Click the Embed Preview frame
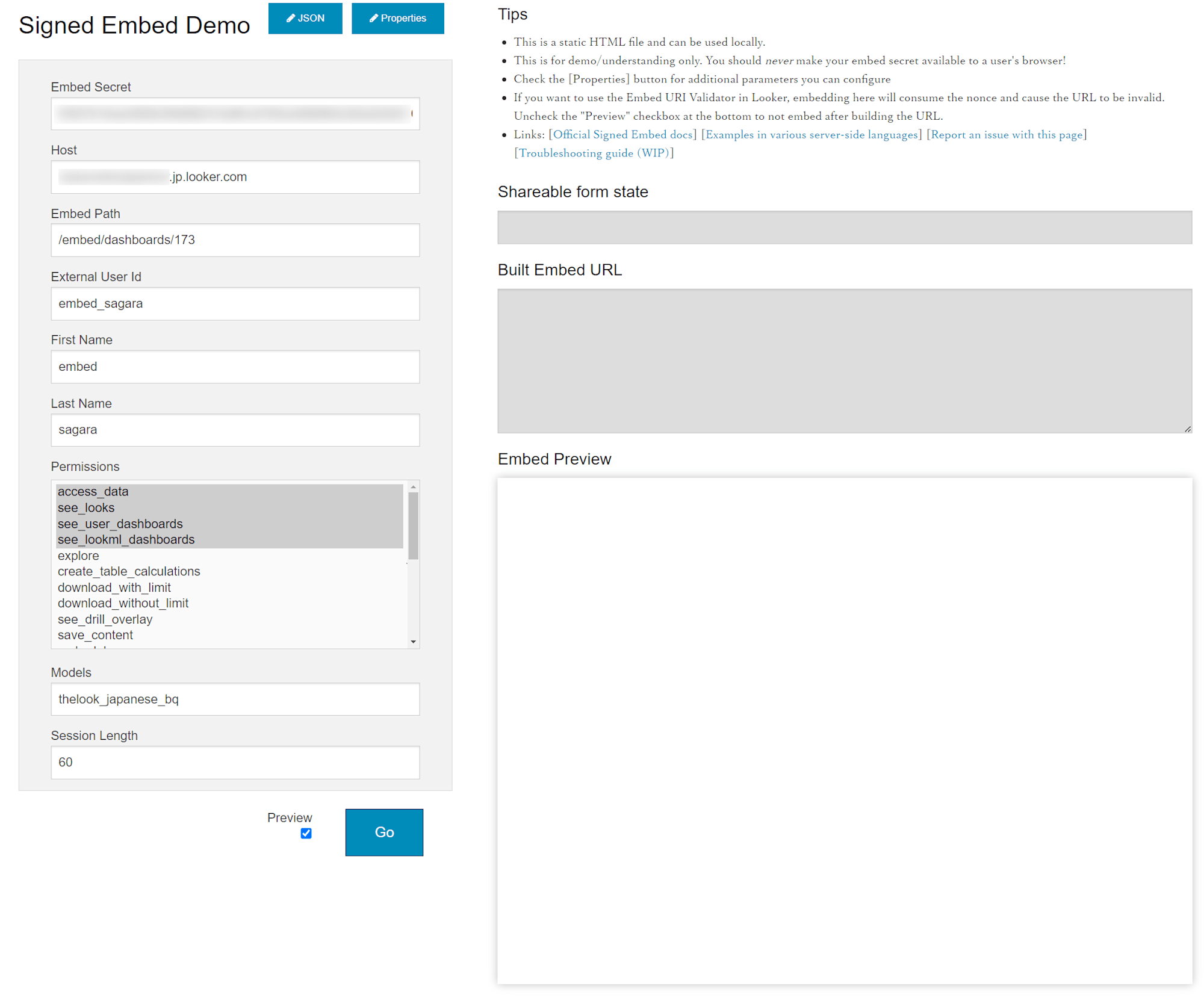The width and height of the screenshot is (1204, 998). [x=845, y=731]
